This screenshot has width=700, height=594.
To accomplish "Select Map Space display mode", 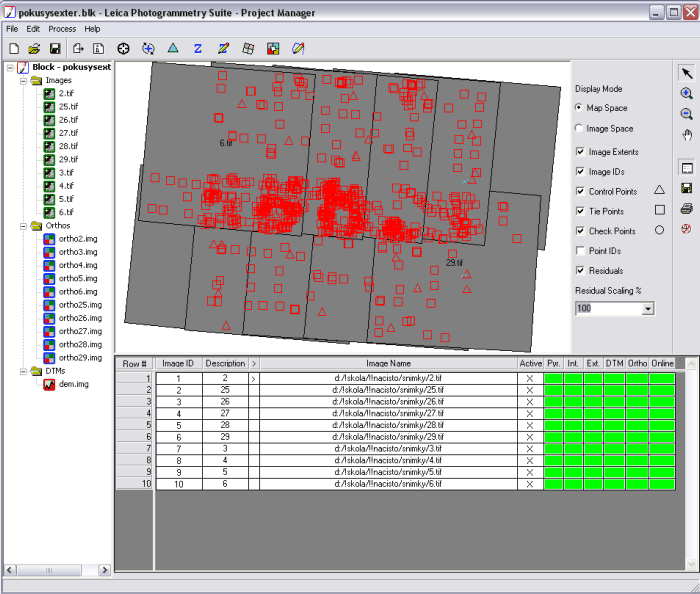I will 579,108.
